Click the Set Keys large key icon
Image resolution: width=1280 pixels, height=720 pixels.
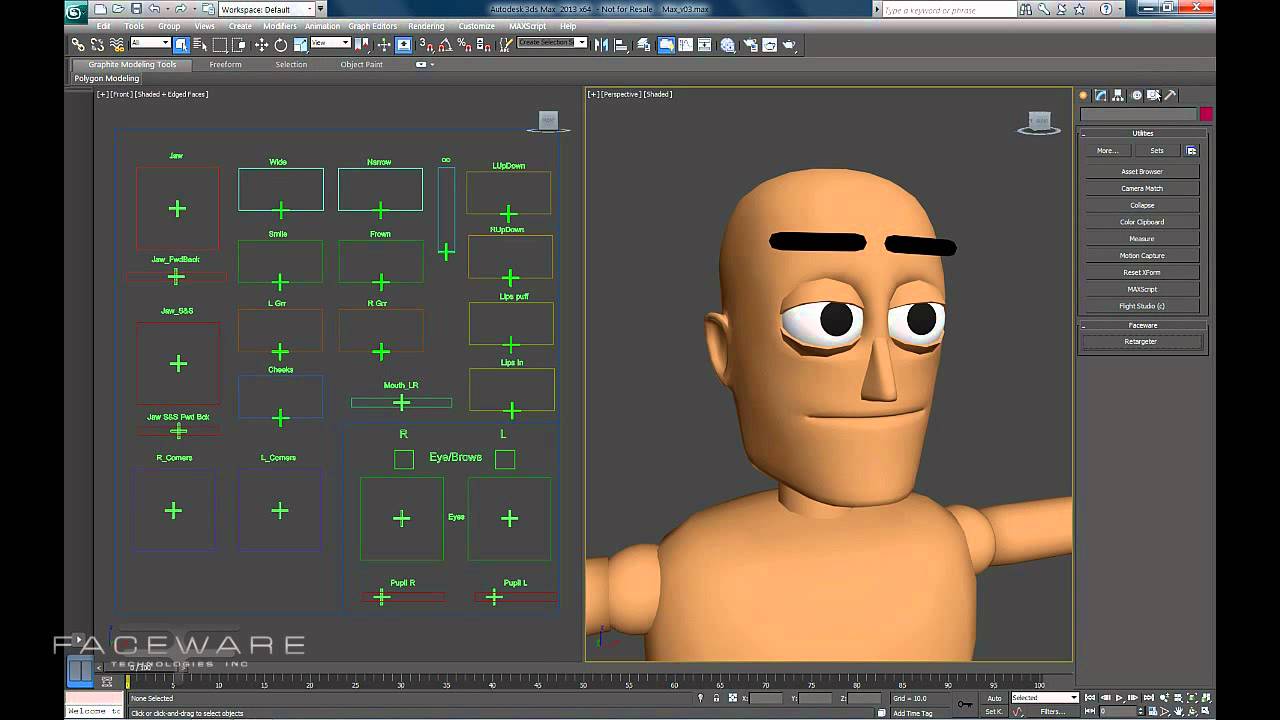tap(964, 704)
